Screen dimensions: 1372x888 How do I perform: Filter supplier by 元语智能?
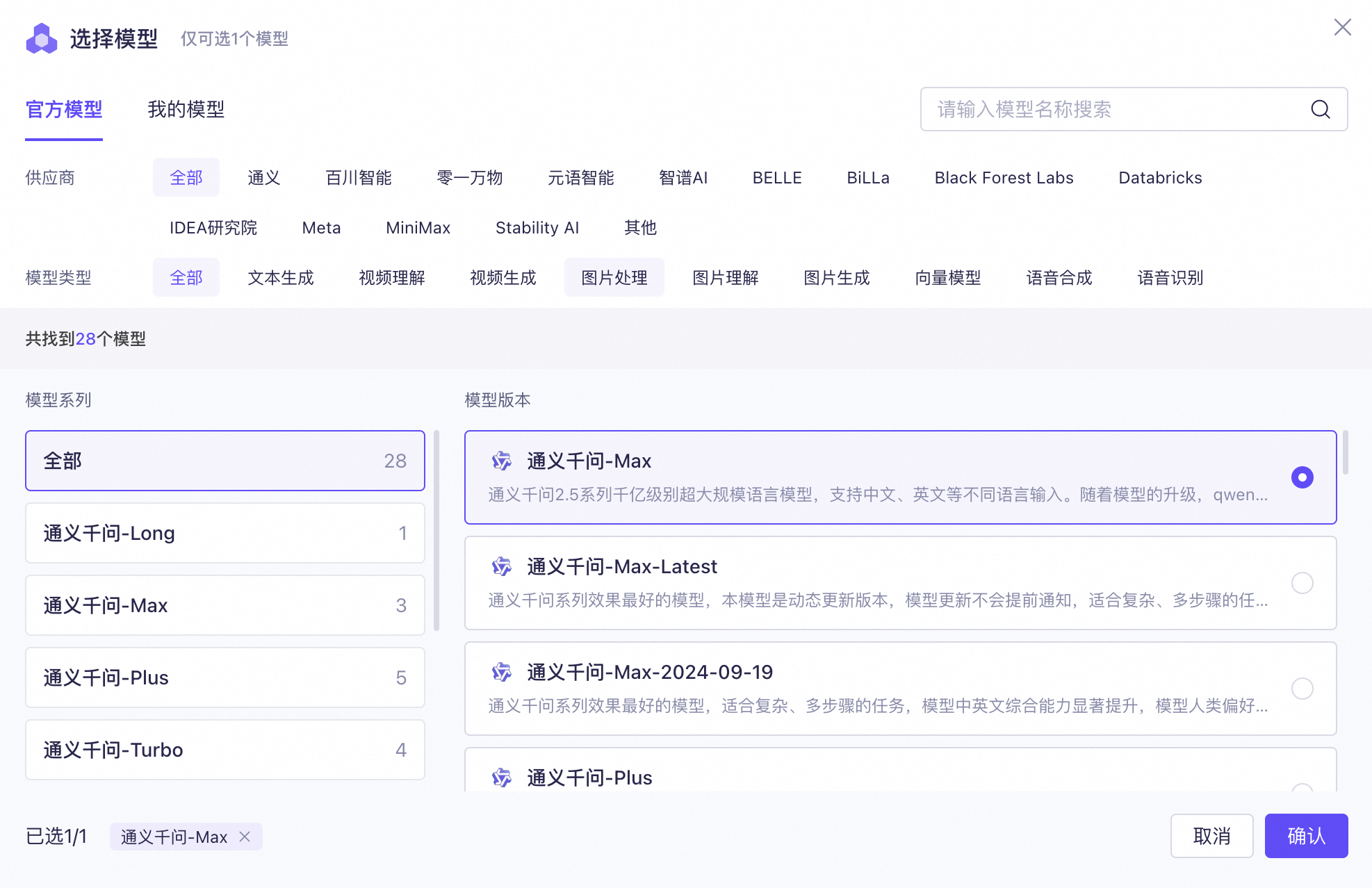pyautogui.click(x=581, y=177)
